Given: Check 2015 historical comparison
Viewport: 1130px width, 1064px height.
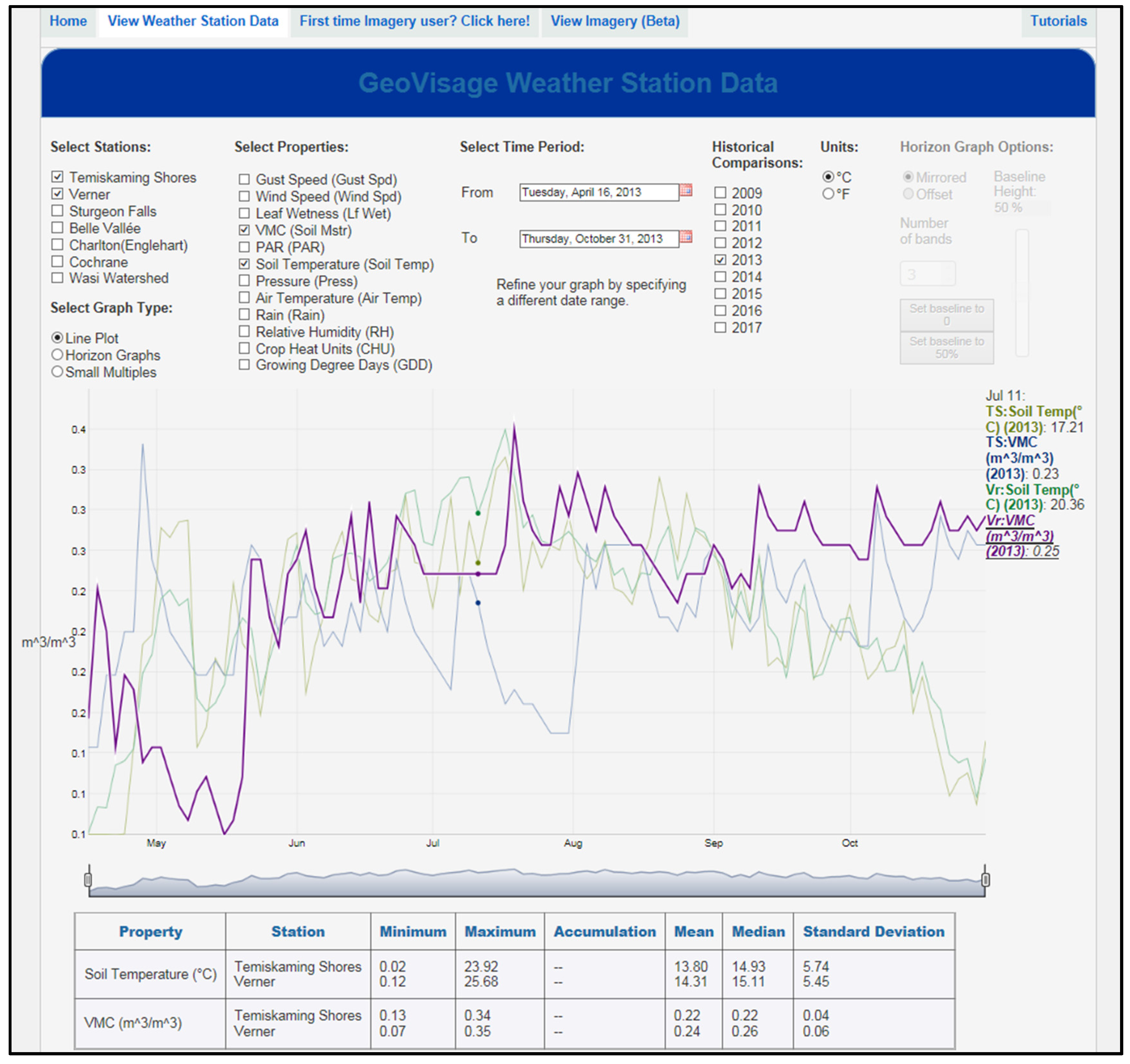Looking at the screenshot, I should (720, 294).
